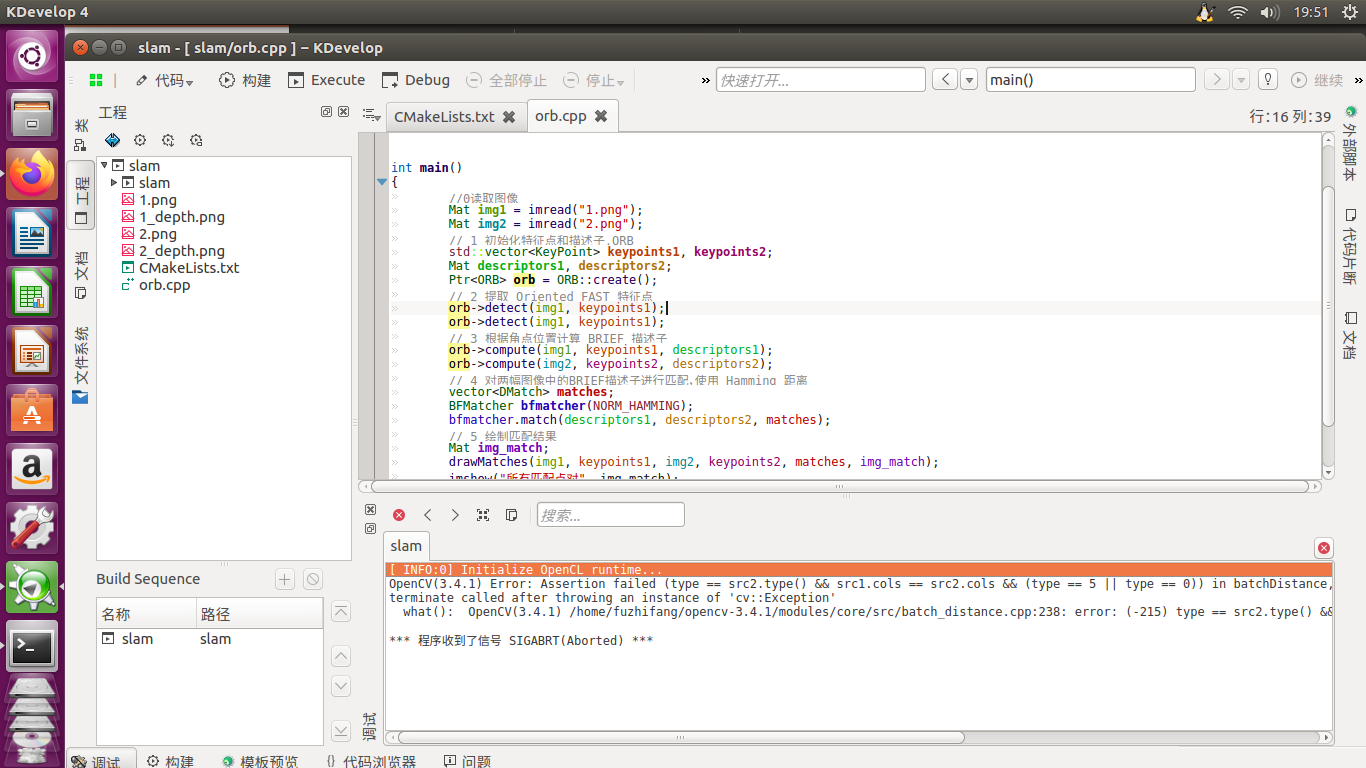
Task: Click the 名称 column header
Action: tap(146, 614)
